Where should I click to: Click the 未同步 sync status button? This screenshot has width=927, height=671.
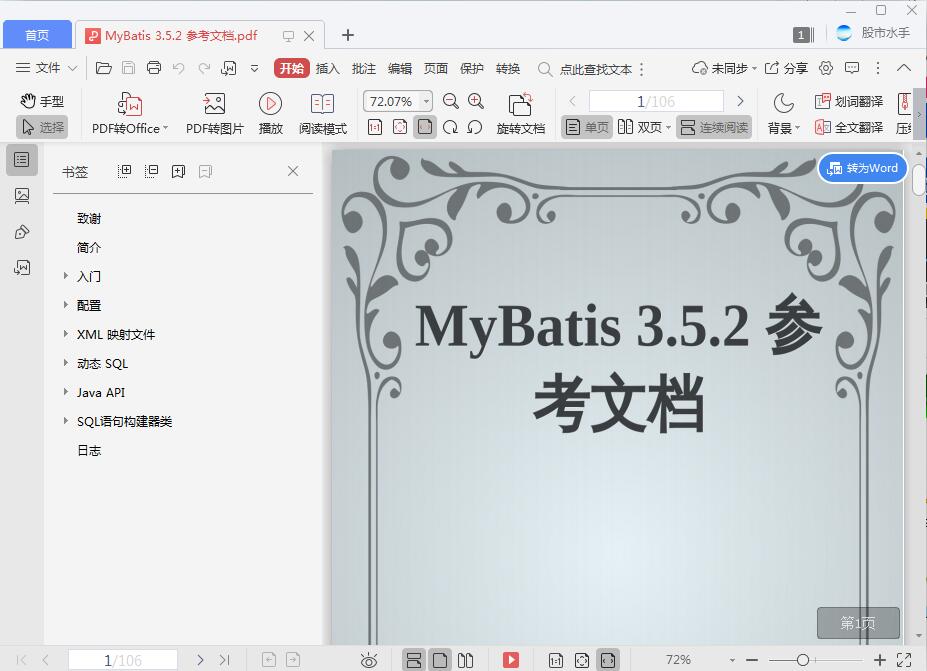point(724,68)
